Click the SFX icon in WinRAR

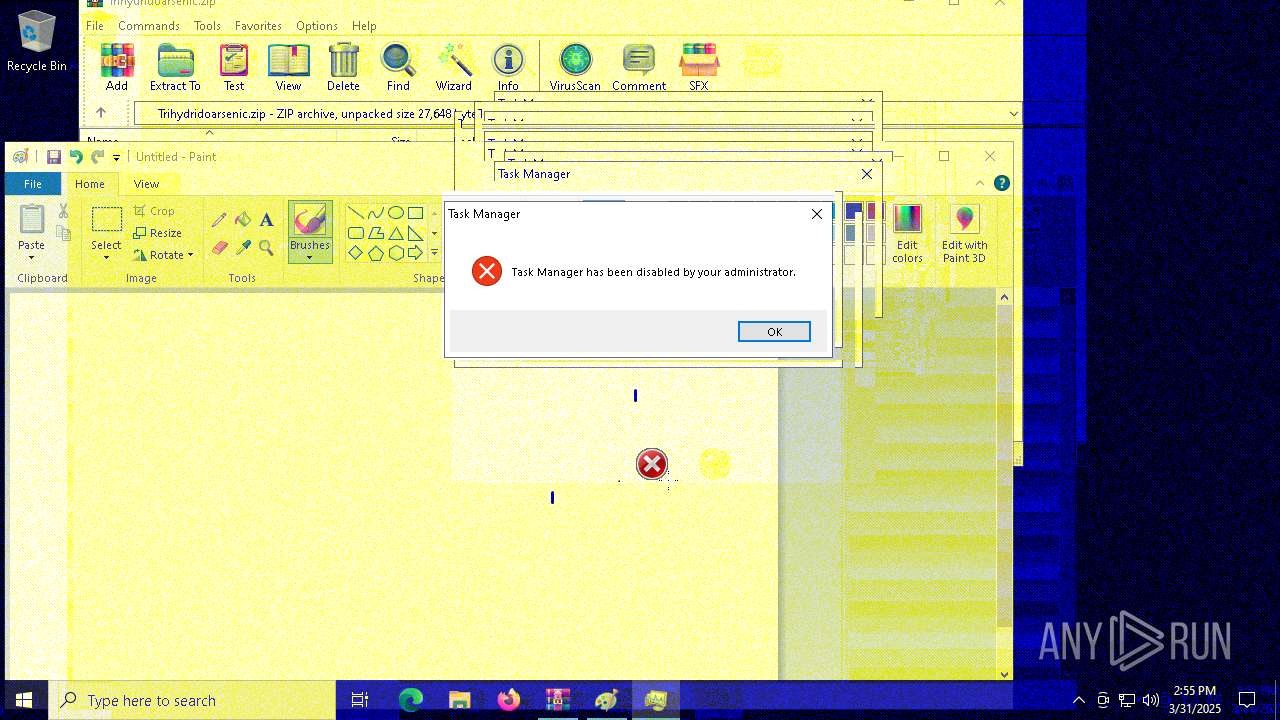click(699, 67)
